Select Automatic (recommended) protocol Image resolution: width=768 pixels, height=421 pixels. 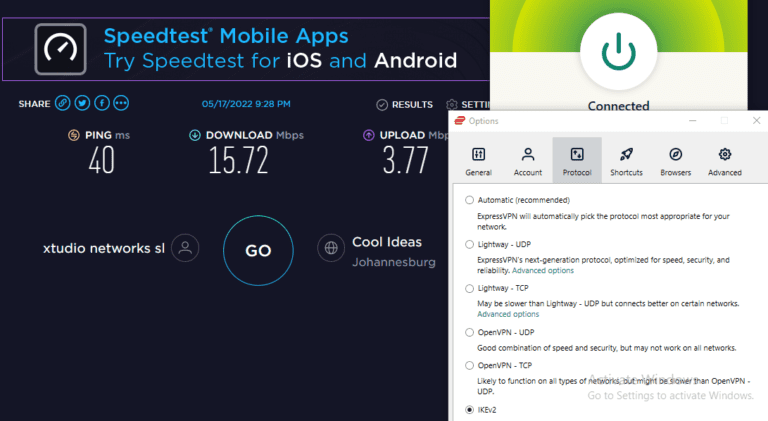tap(469, 200)
